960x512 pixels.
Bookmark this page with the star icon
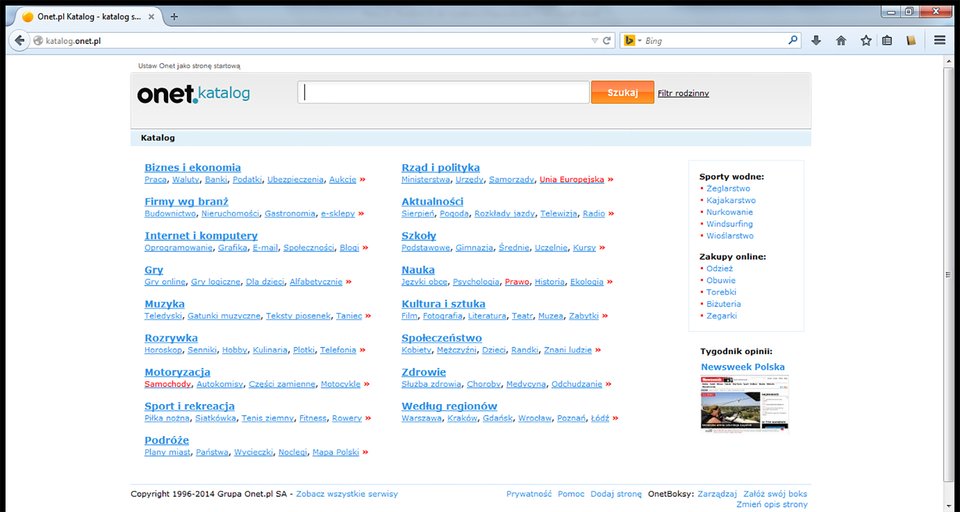(865, 40)
